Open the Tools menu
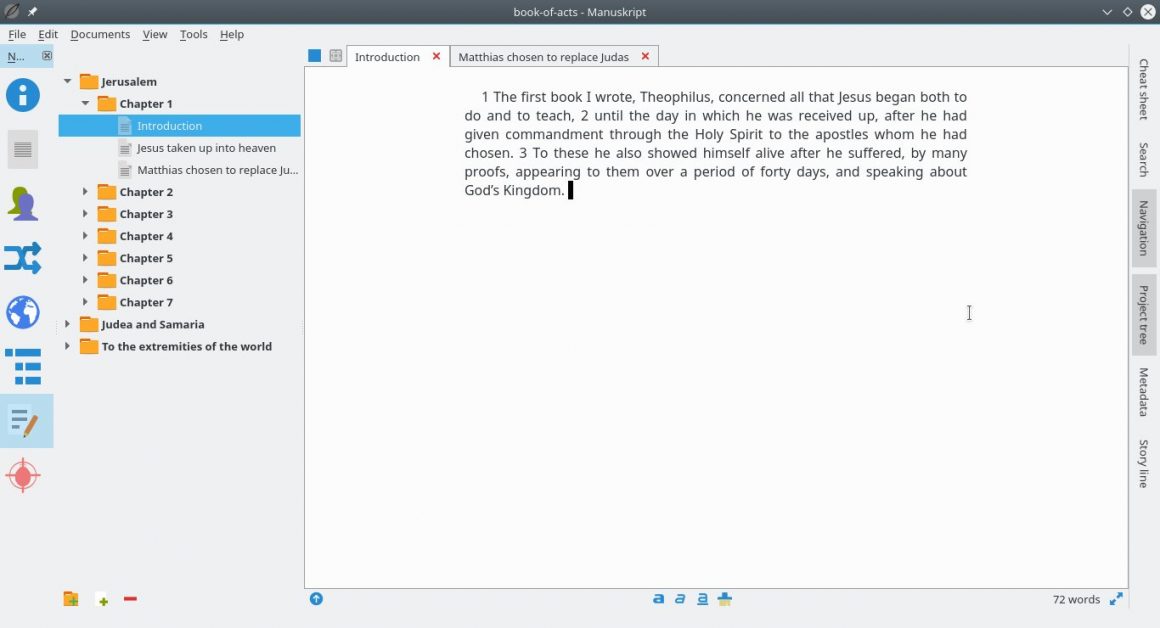The height and width of the screenshot is (628, 1160). pyautogui.click(x=193, y=33)
